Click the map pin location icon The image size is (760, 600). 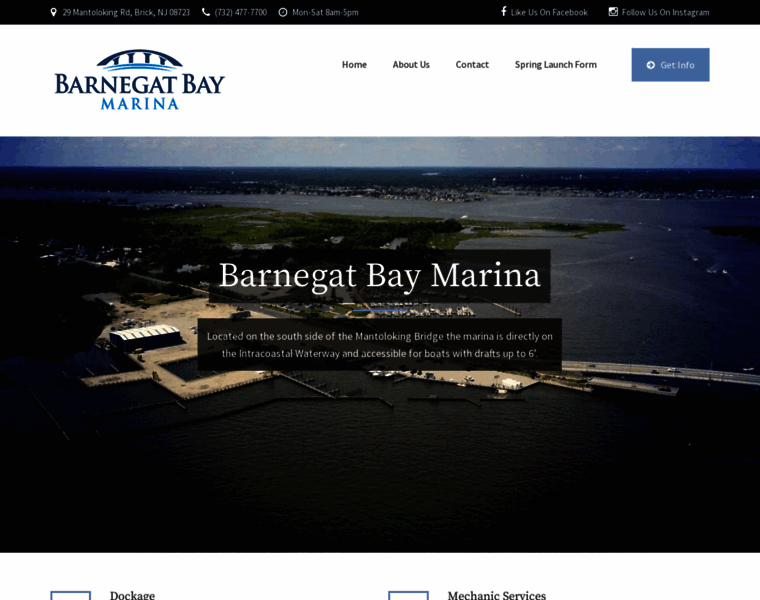(x=53, y=12)
